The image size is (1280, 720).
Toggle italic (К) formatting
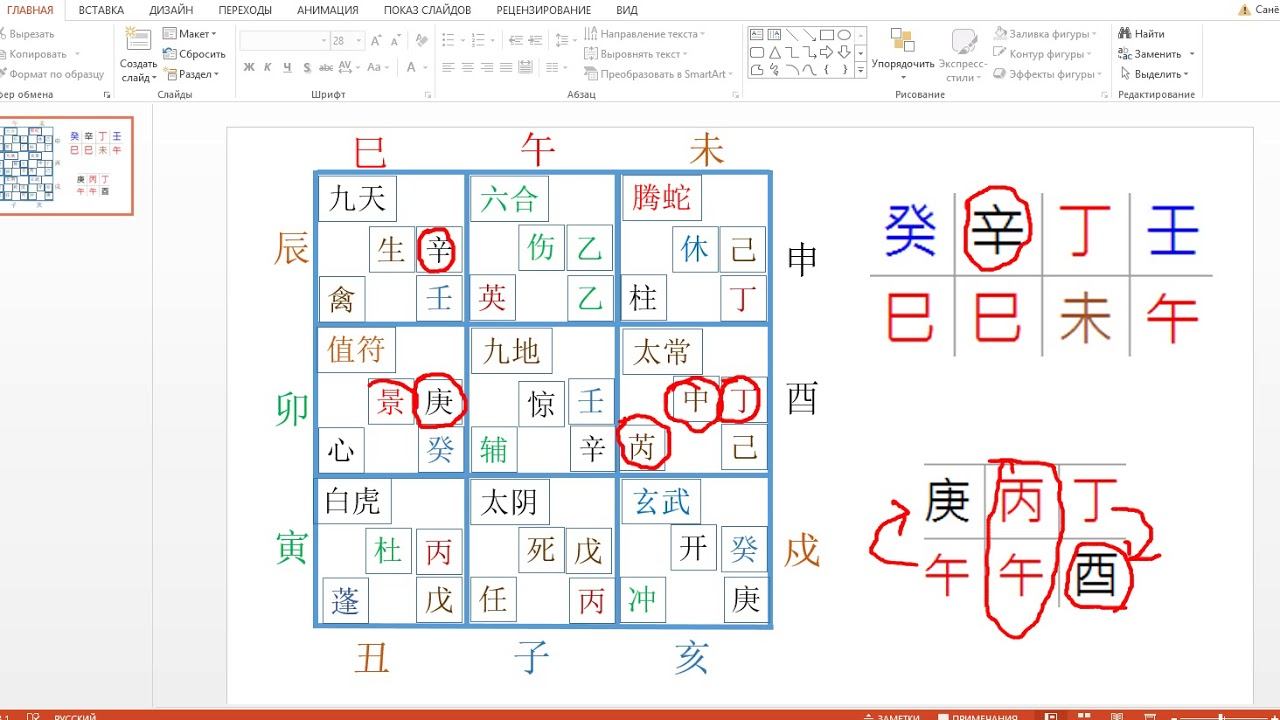(268, 67)
